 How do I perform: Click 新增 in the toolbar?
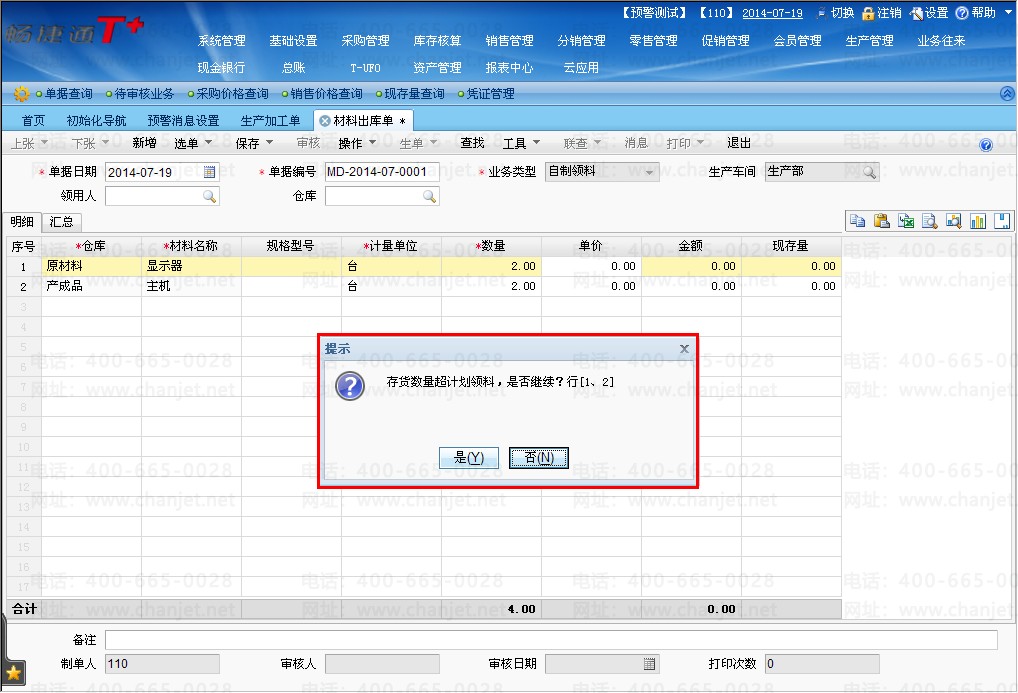(x=144, y=143)
